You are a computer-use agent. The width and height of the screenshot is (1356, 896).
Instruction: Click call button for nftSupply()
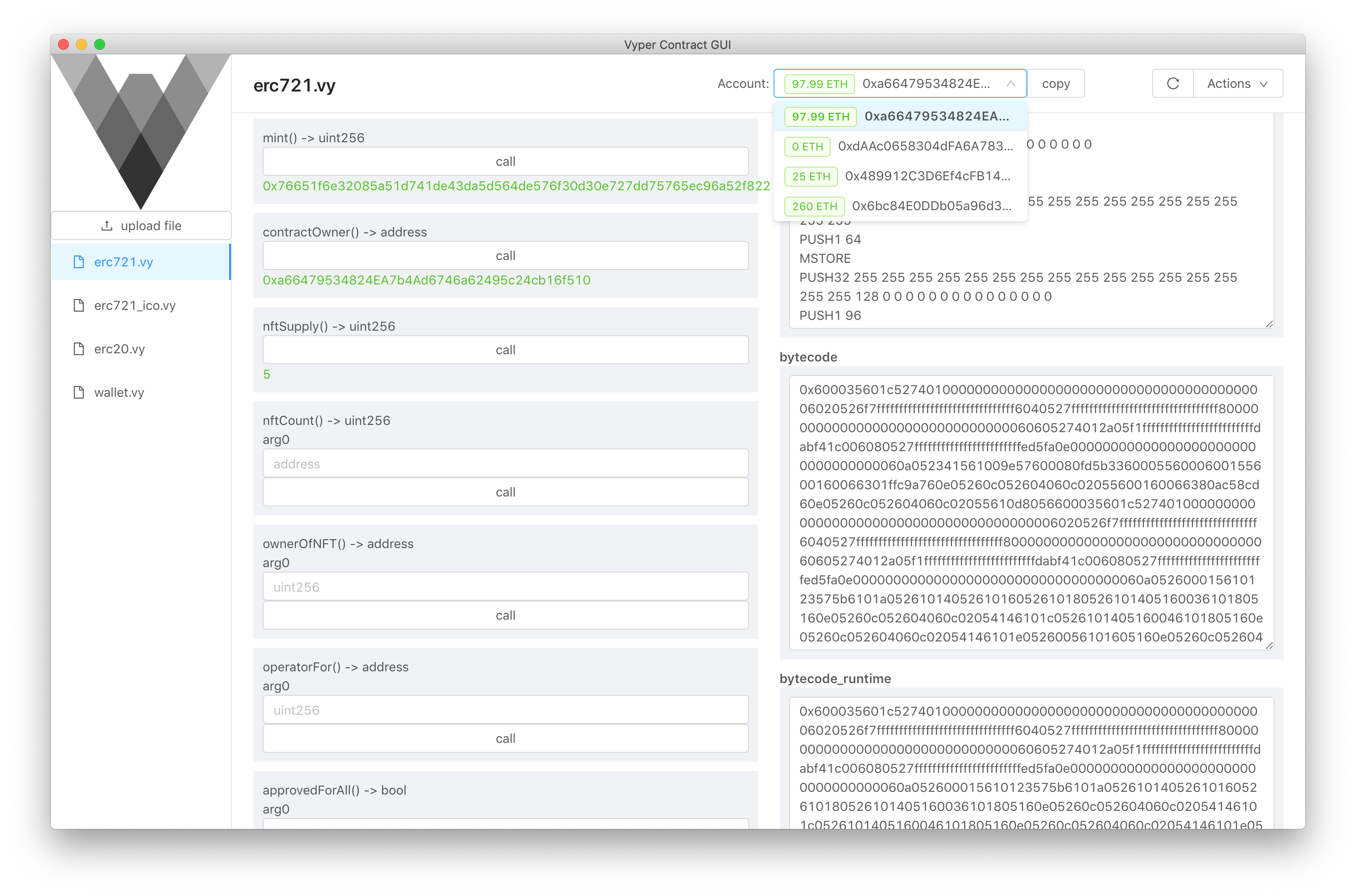click(505, 349)
